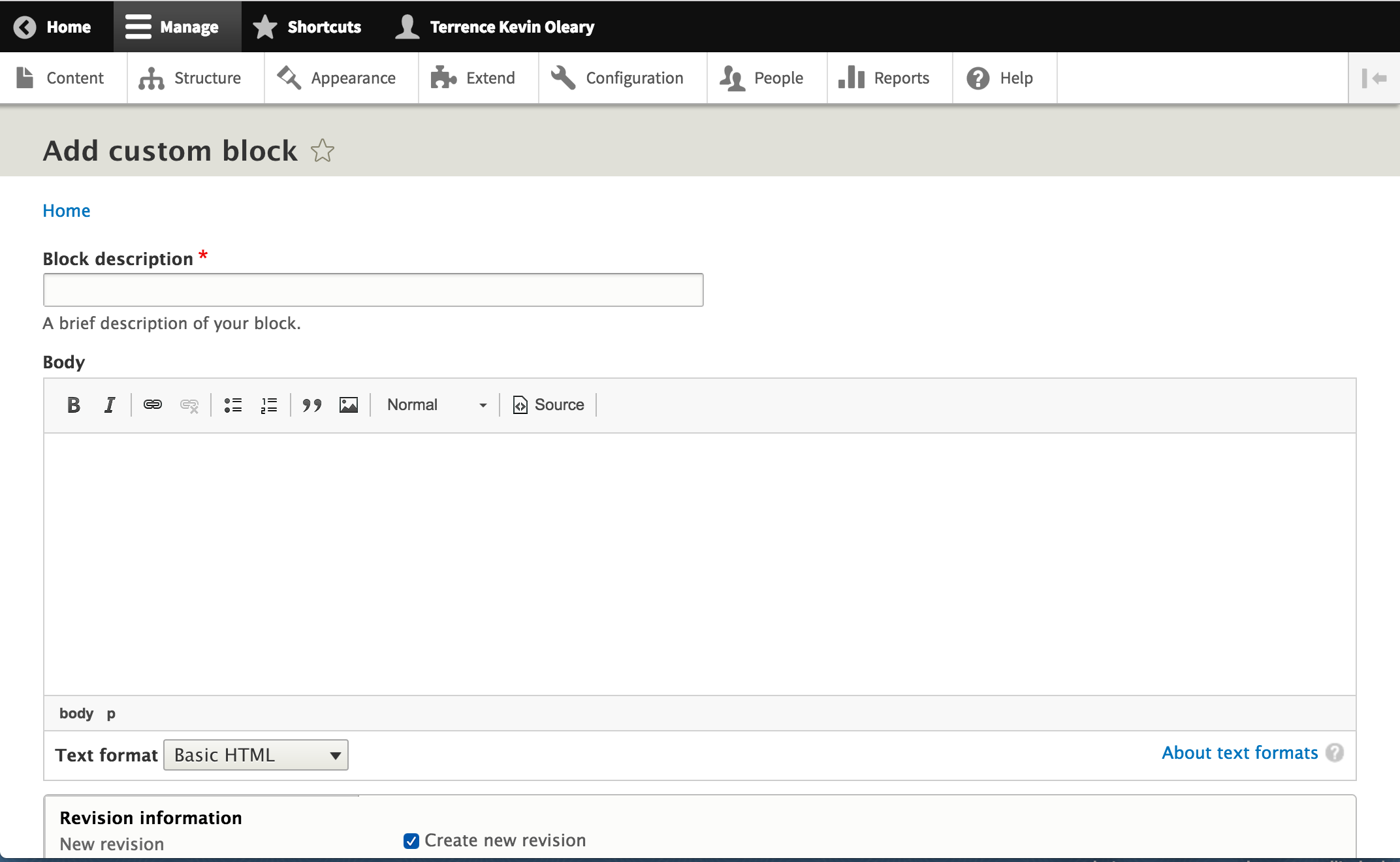
Task: Click the Block description text field
Action: 373,290
